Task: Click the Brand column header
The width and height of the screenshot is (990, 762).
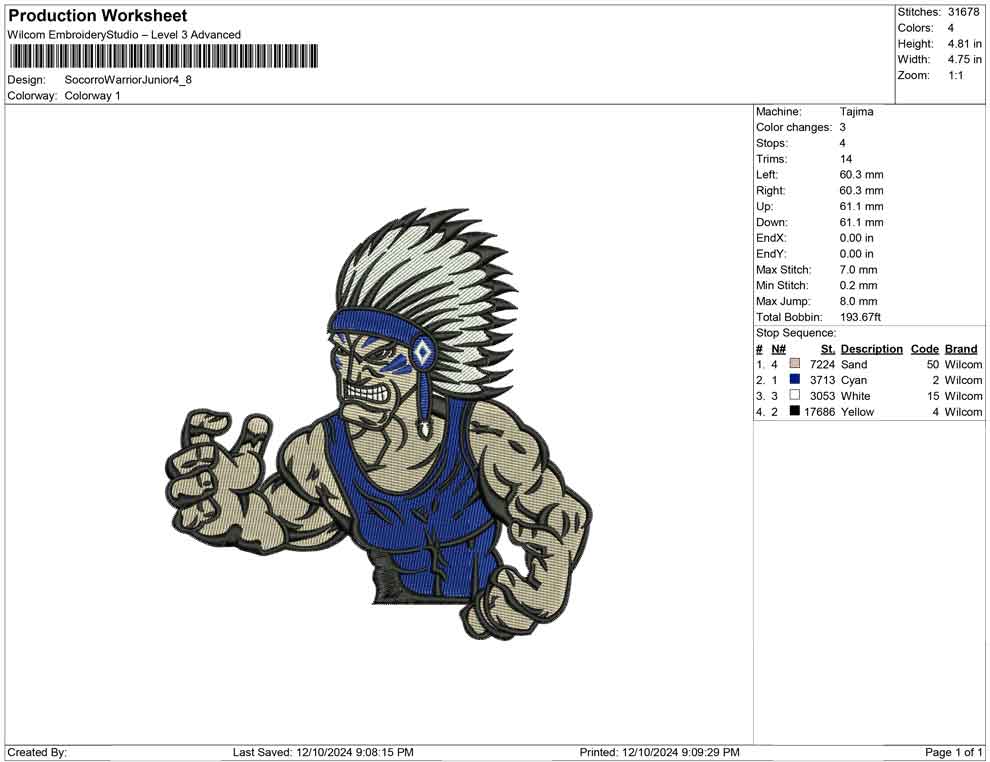Action: click(961, 349)
